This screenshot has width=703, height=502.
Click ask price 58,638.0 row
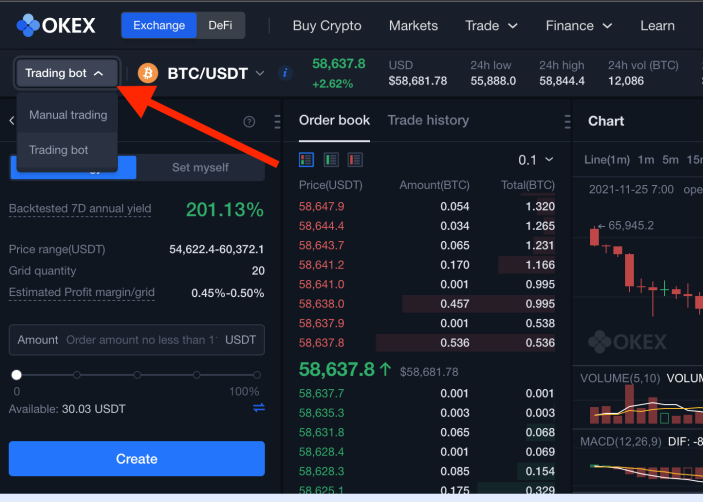[427, 303]
